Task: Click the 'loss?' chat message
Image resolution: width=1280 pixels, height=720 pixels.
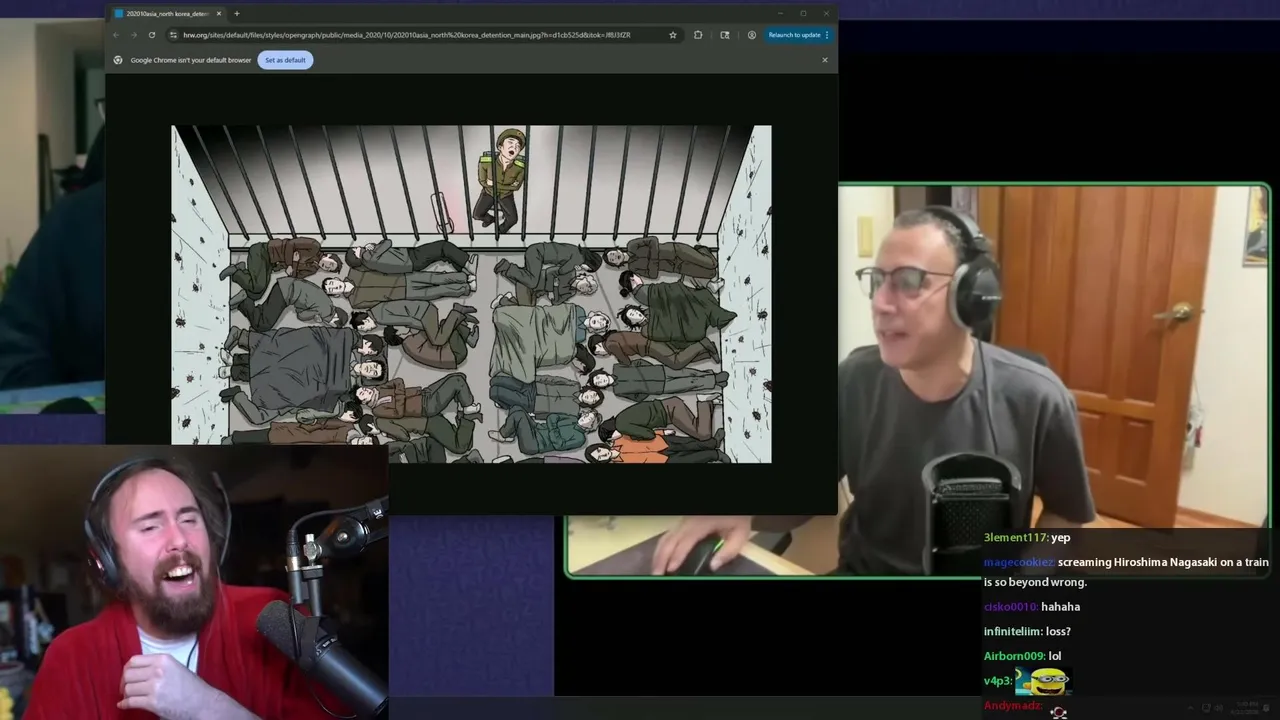Action: click(1059, 632)
